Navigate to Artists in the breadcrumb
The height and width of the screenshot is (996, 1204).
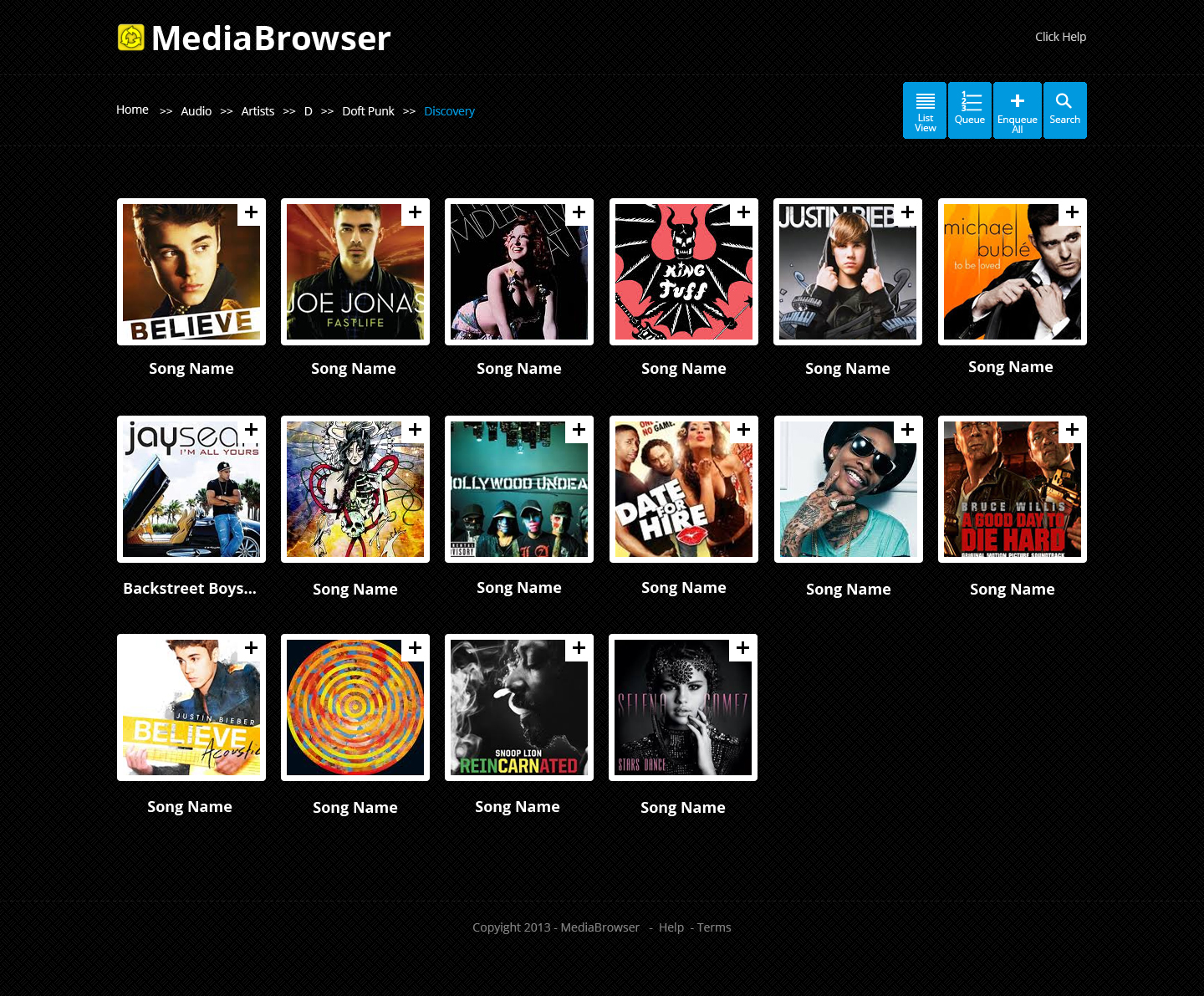(x=258, y=111)
